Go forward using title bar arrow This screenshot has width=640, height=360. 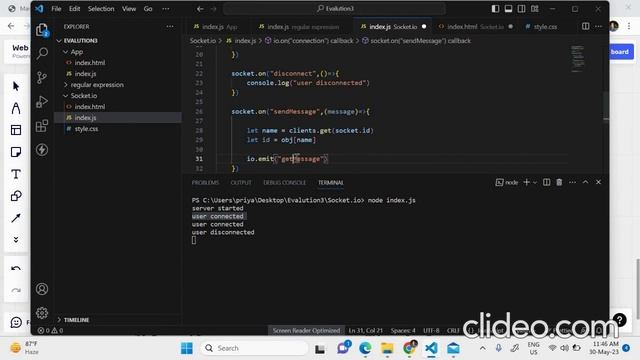(213, 9)
